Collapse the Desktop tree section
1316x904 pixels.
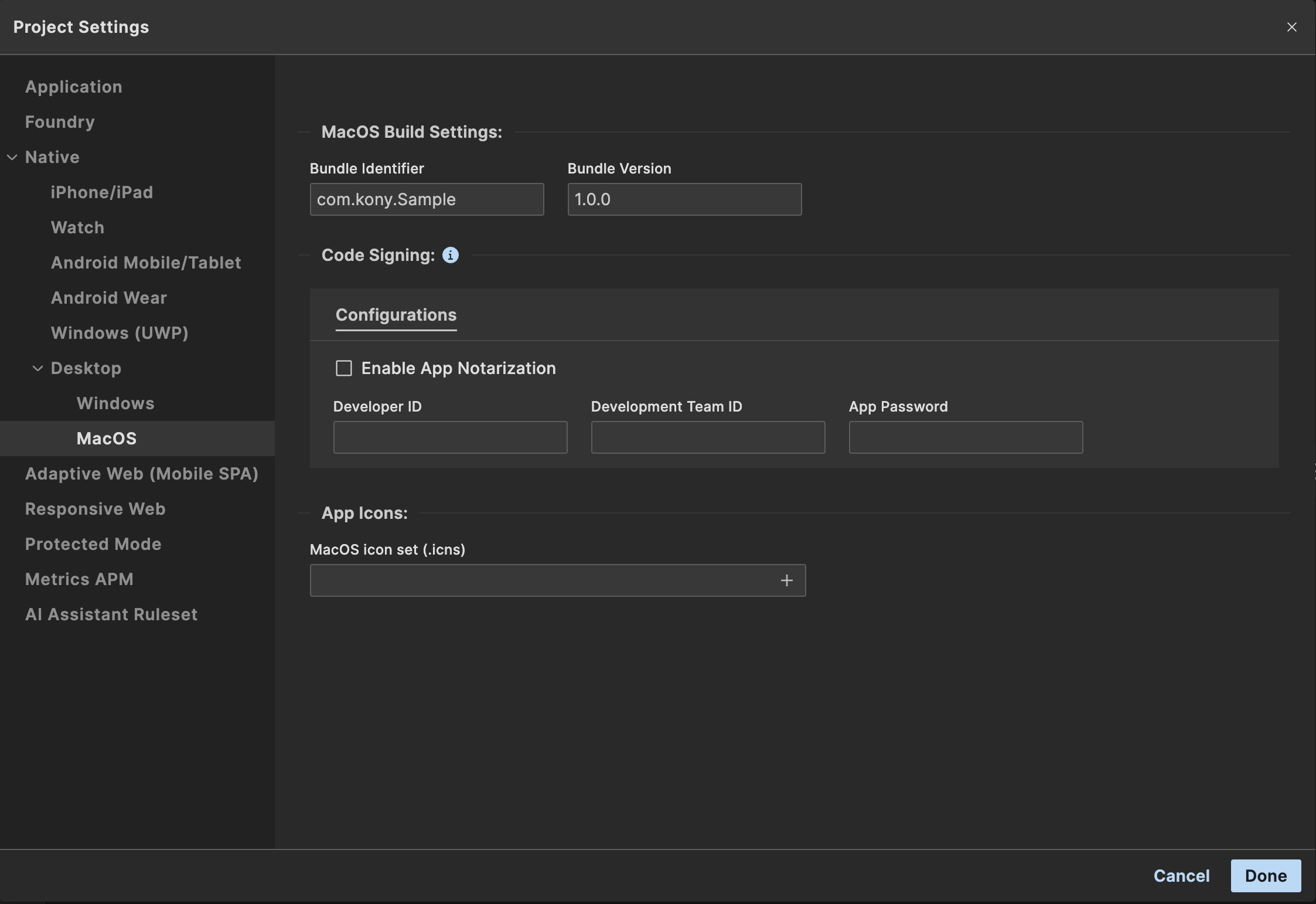(x=38, y=368)
